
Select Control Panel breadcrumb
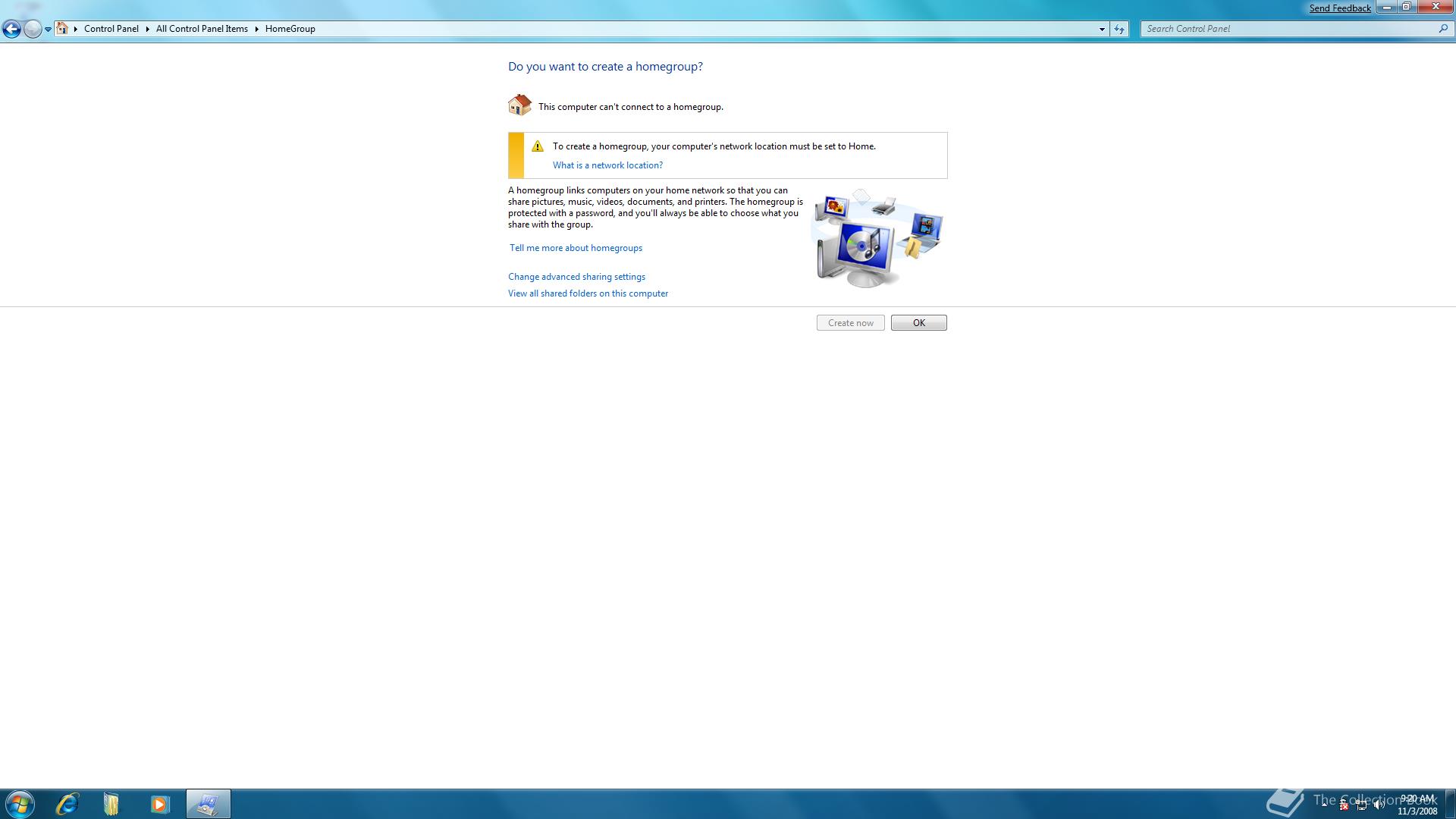pos(111,29)
